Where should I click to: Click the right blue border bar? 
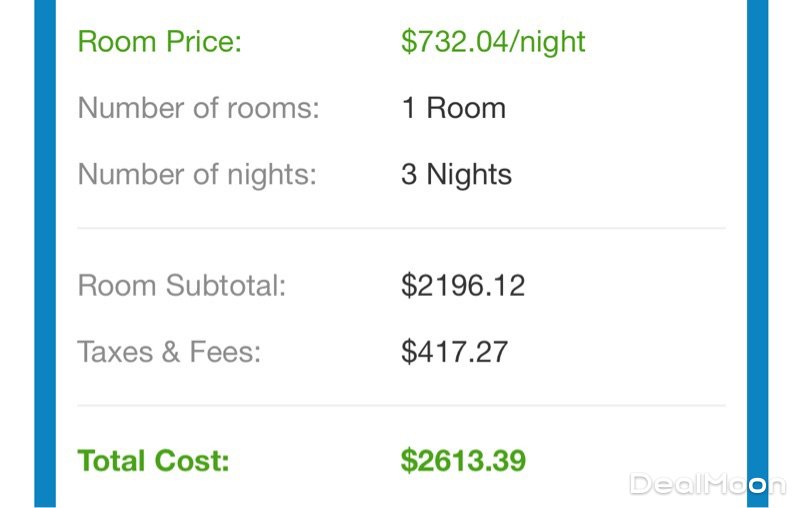[x=757, y=250]
